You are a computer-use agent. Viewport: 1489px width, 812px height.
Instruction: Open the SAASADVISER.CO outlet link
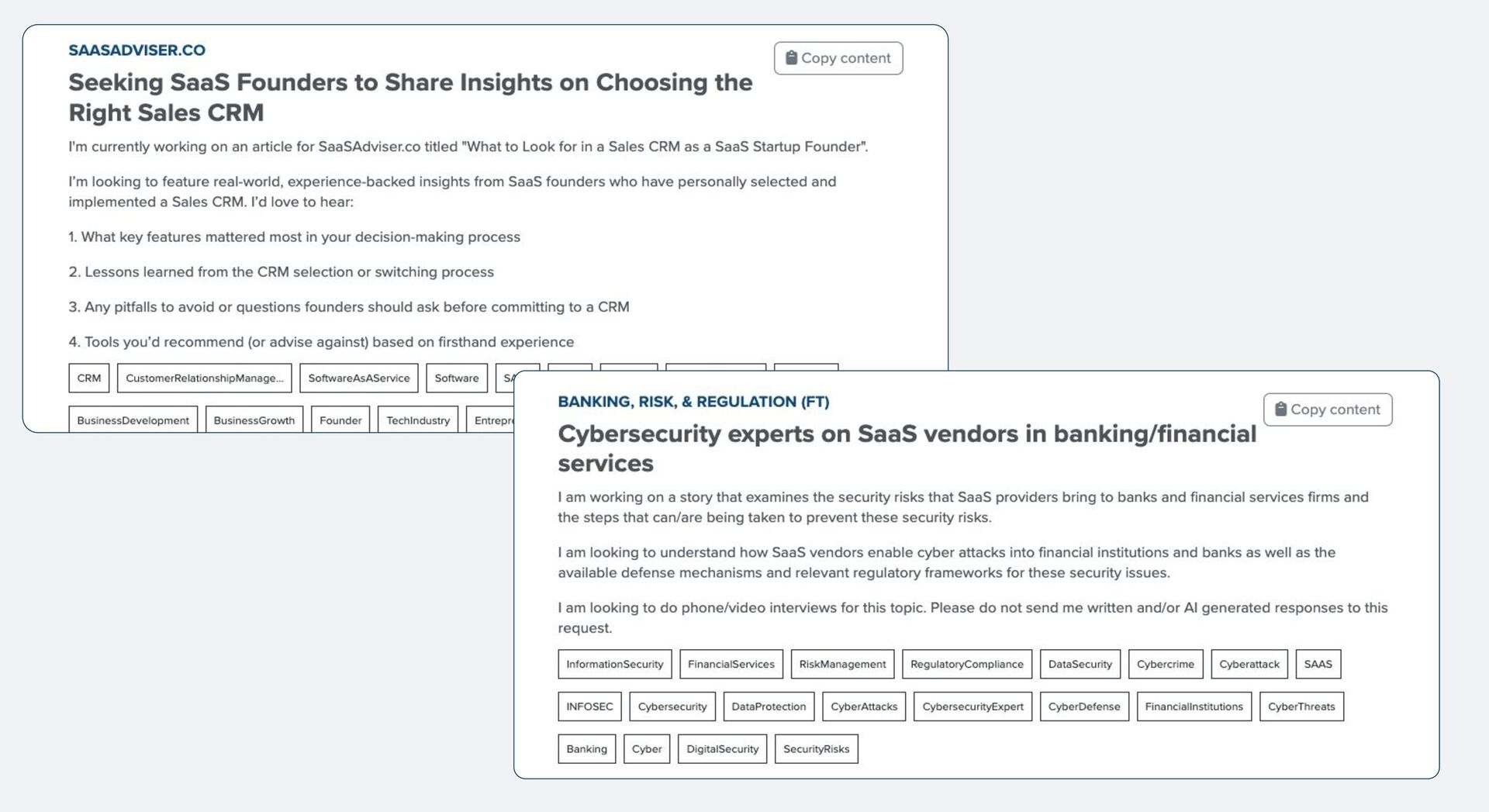tap(136, 50)
